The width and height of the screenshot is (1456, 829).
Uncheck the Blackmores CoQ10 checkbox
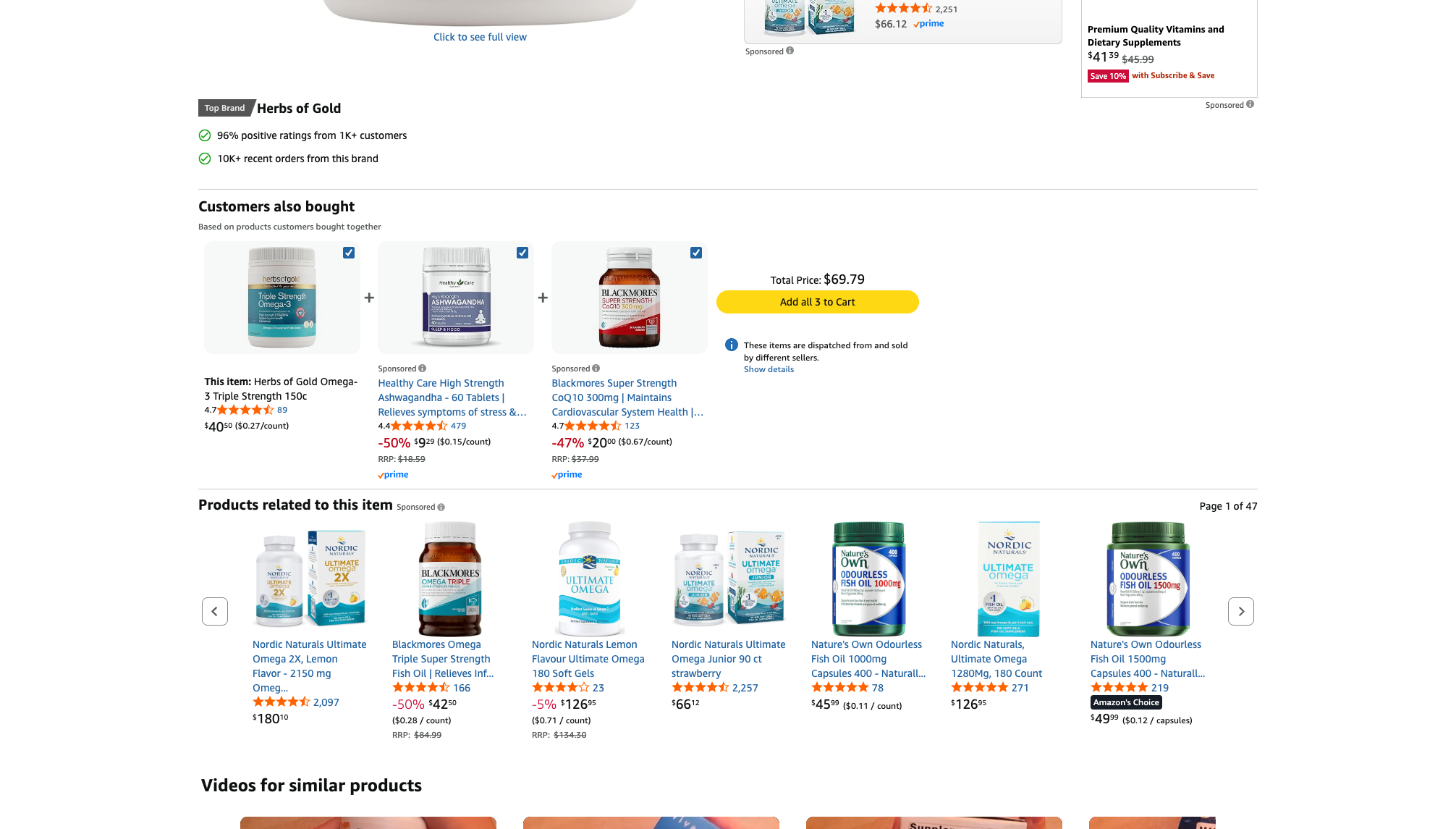pyautogui.click(x=696, y=253)
